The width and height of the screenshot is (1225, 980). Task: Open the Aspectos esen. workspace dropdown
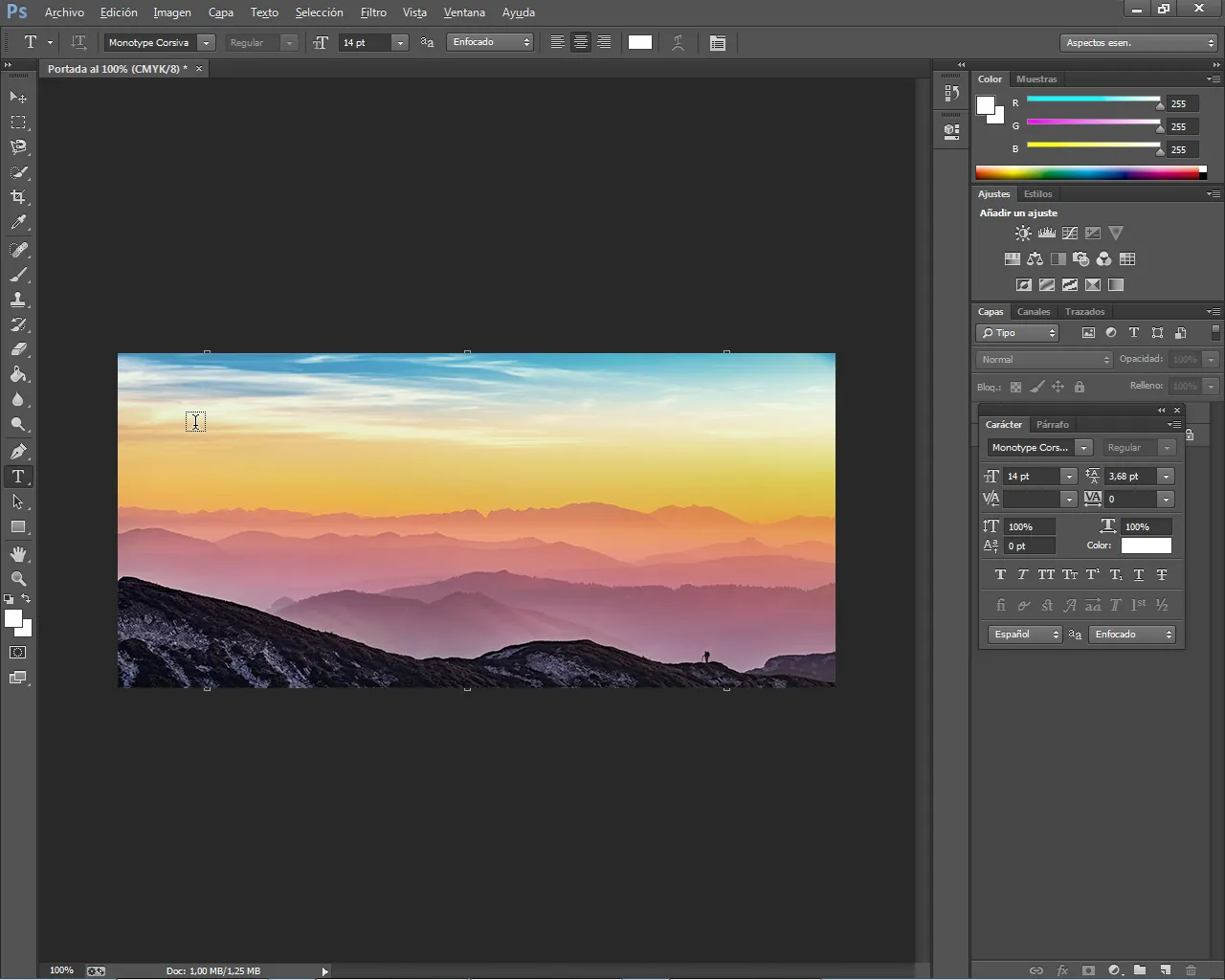tap(1139, 43)
